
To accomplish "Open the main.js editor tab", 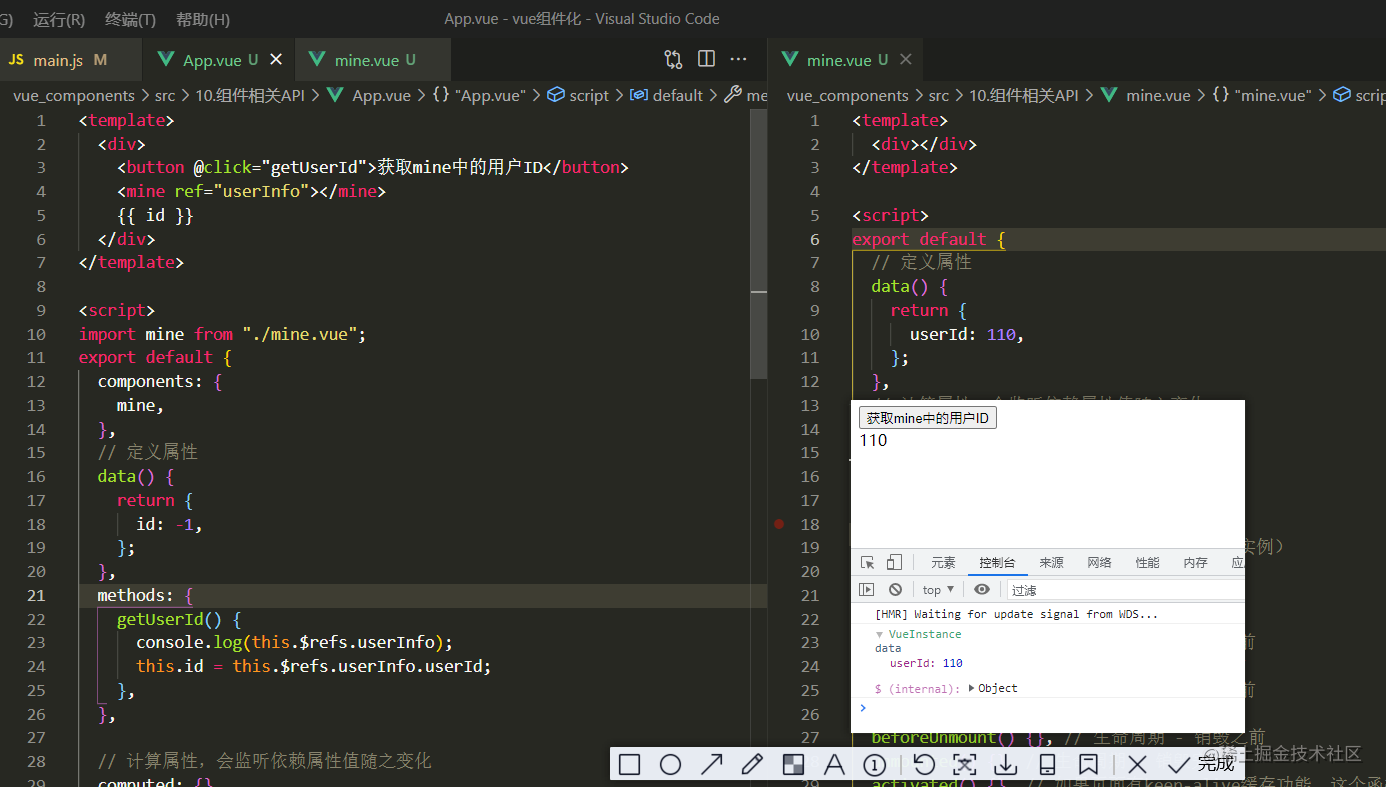I will click(70, 60).
